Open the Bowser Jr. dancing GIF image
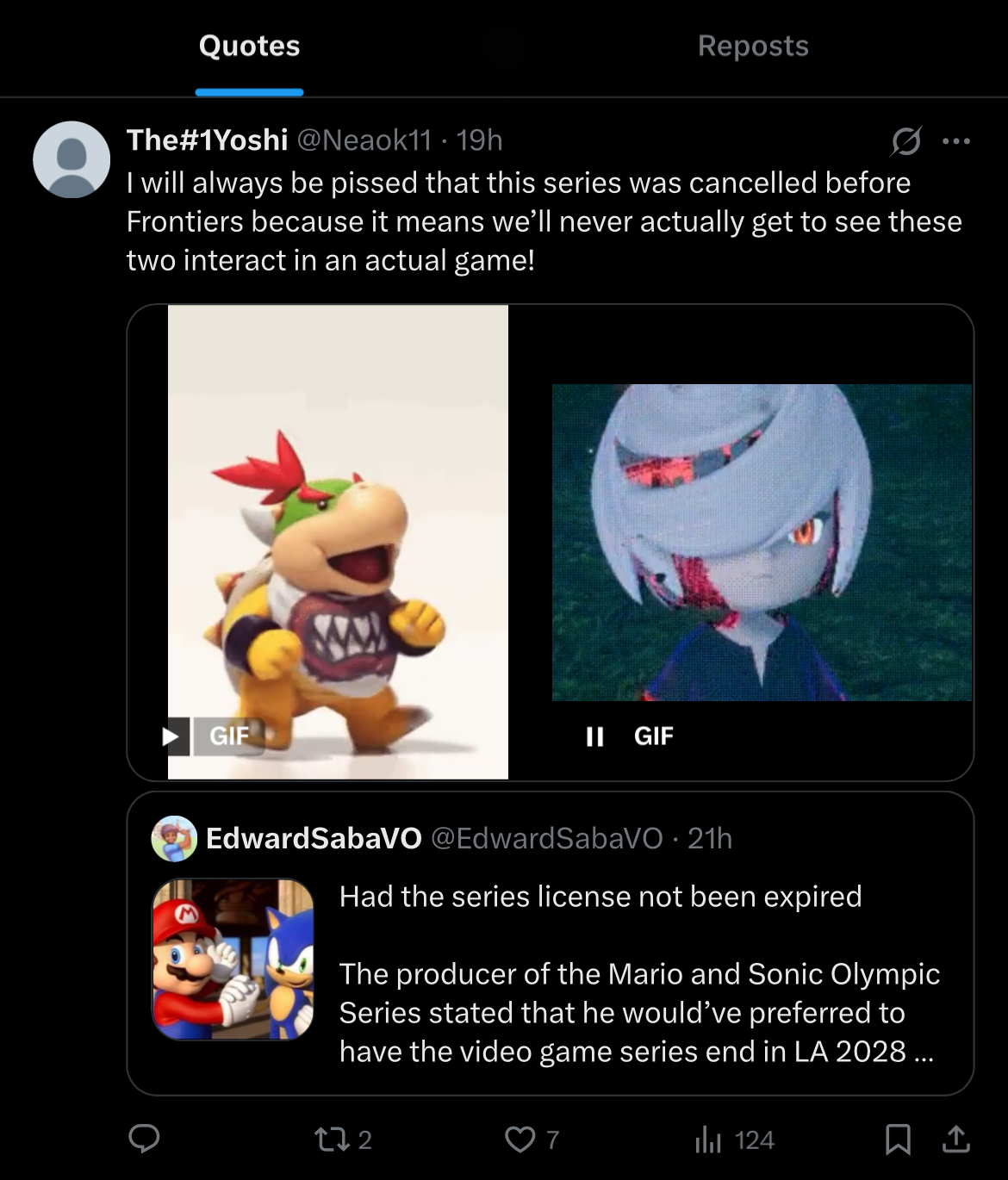1008x1180 pixels. (x=338, y=542)
